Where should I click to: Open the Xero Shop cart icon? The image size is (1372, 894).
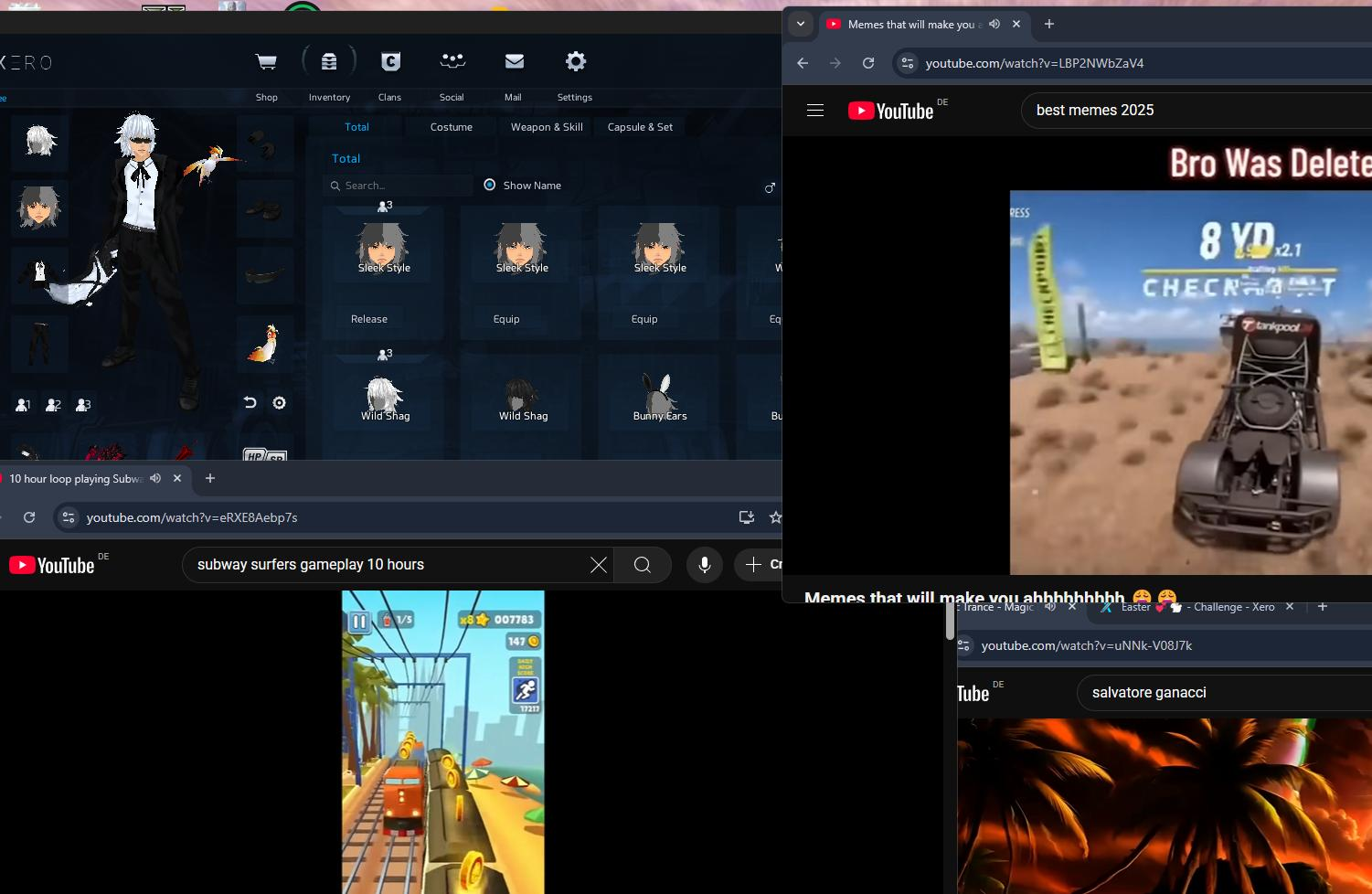pyautogui.click(x=266, y=62)
